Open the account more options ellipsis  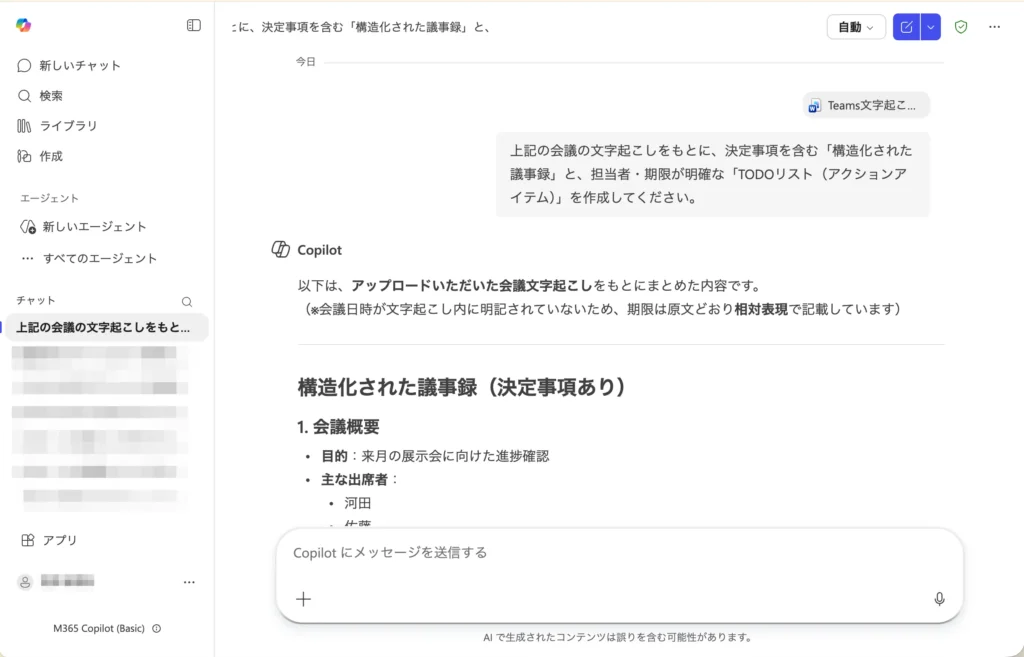pyautogui.click(x=189, y=582)
